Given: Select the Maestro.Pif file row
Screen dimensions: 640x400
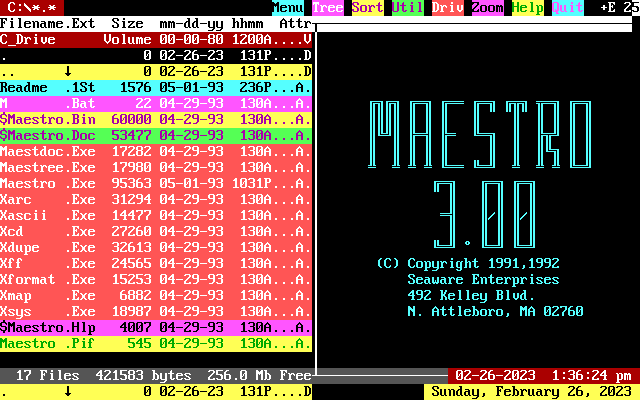Looking at the screenshot, I should pyautogui.click(x=156, y=344).
